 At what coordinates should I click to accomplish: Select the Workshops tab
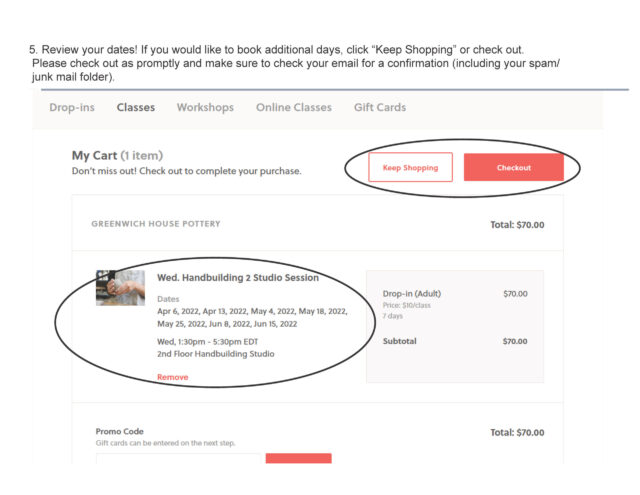205,108
